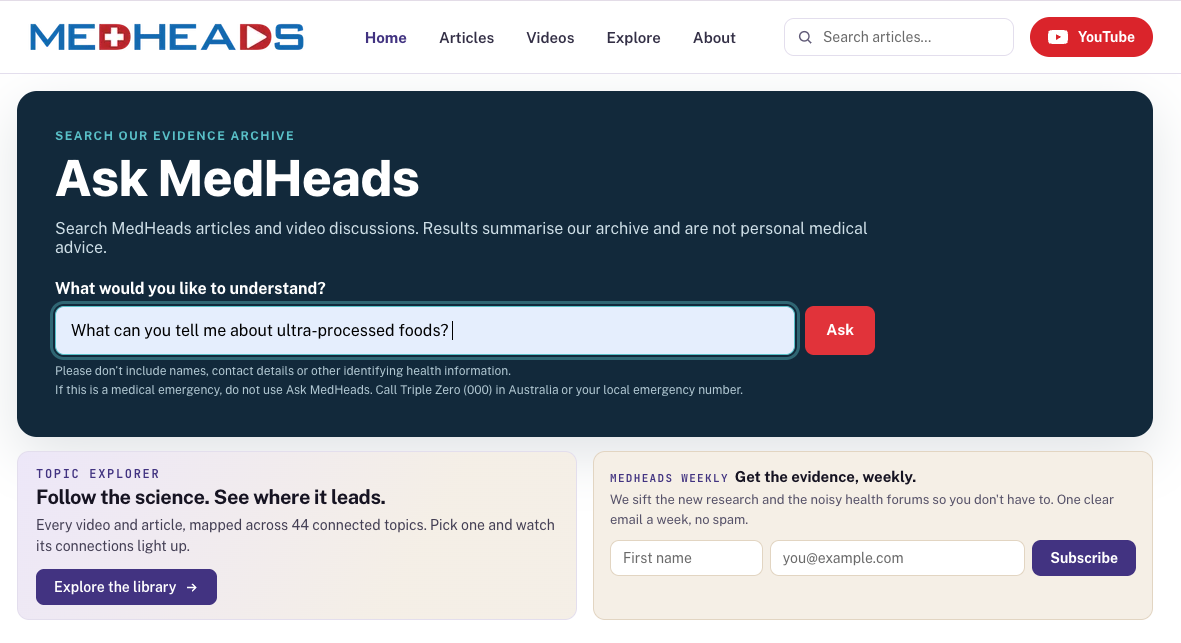Click the MedHeads logo

point(166,37)
